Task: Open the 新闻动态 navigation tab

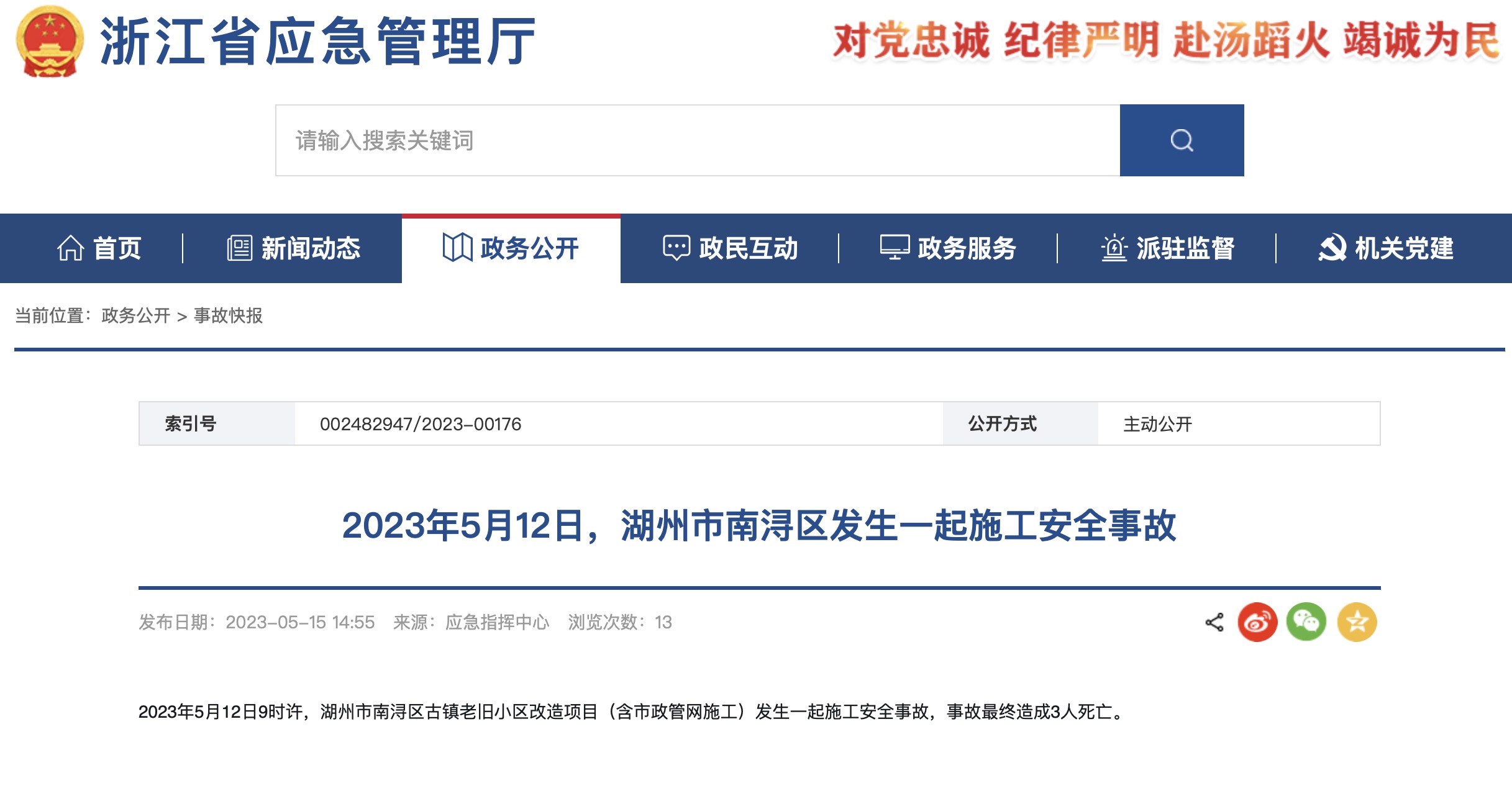Action: (310, 248)
